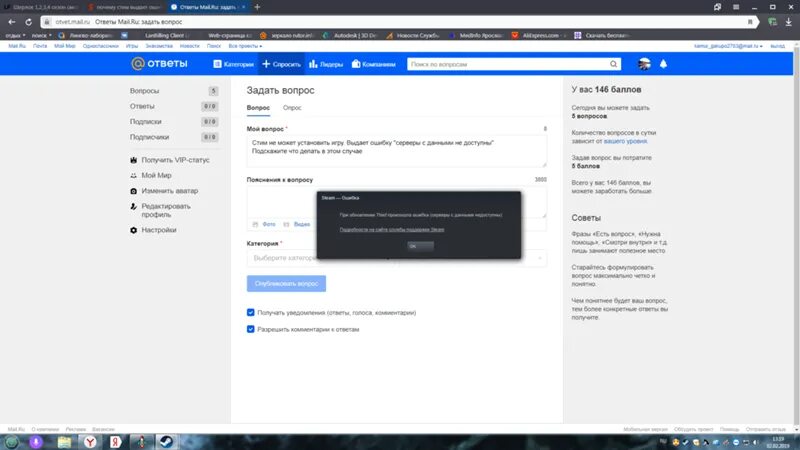This screenshot has height=450, width=800.
Task: Open the red Я Yandex taskbar icon
Action: click(115, 442)
